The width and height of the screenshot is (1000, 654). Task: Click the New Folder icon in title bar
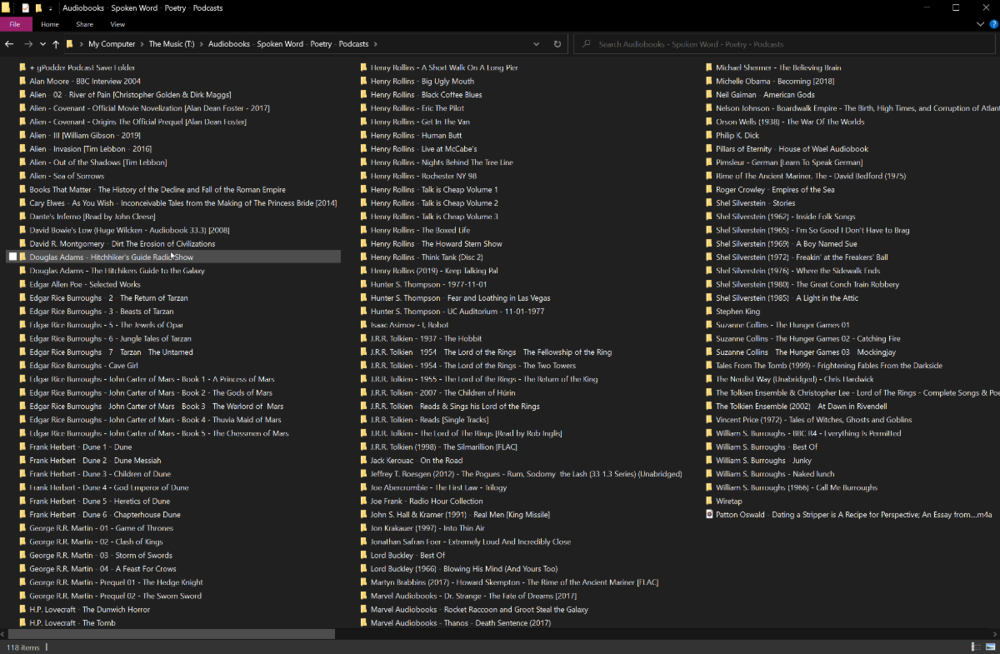click(38, 8)
